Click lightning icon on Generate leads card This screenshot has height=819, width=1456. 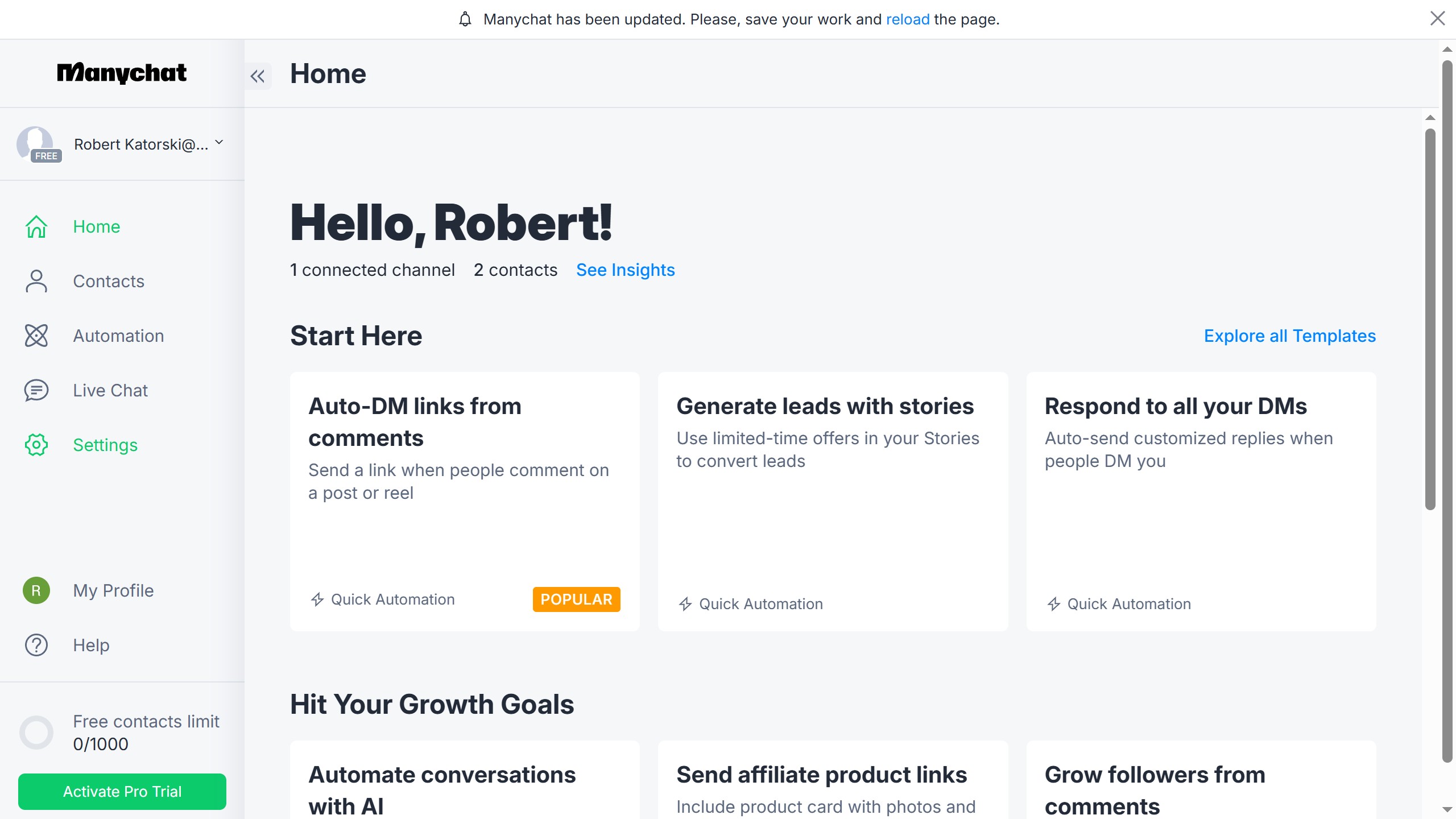point(685,604)
